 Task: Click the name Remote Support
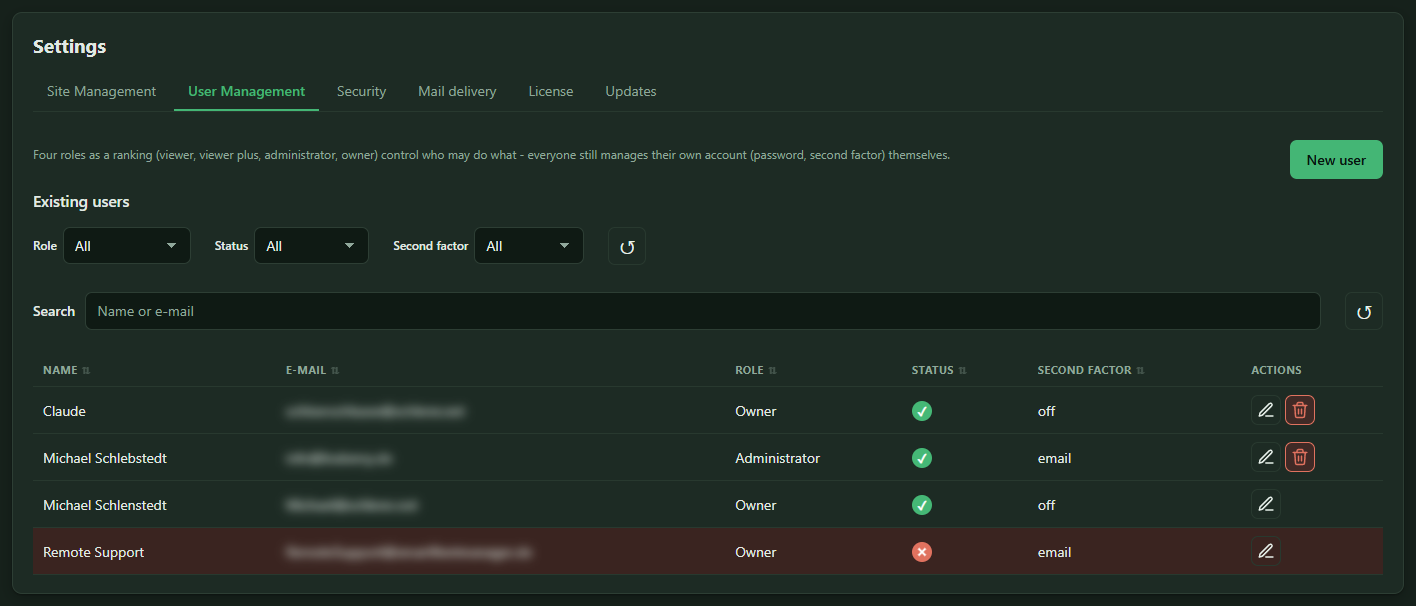pos(94,552)
